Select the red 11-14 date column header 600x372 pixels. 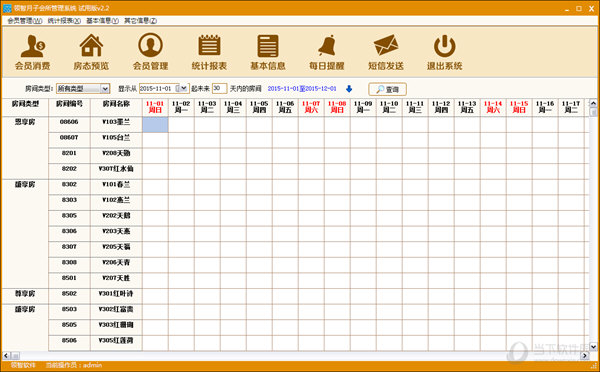point(493,107)
